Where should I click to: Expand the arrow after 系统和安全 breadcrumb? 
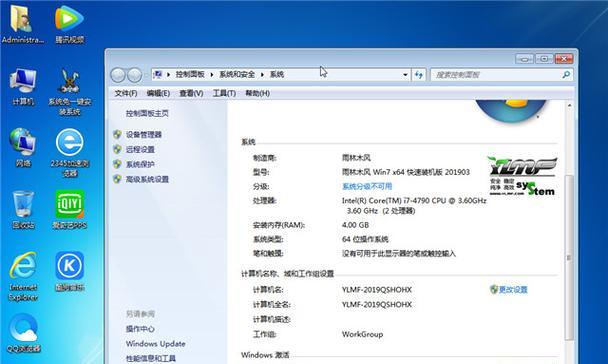(262, 74)
